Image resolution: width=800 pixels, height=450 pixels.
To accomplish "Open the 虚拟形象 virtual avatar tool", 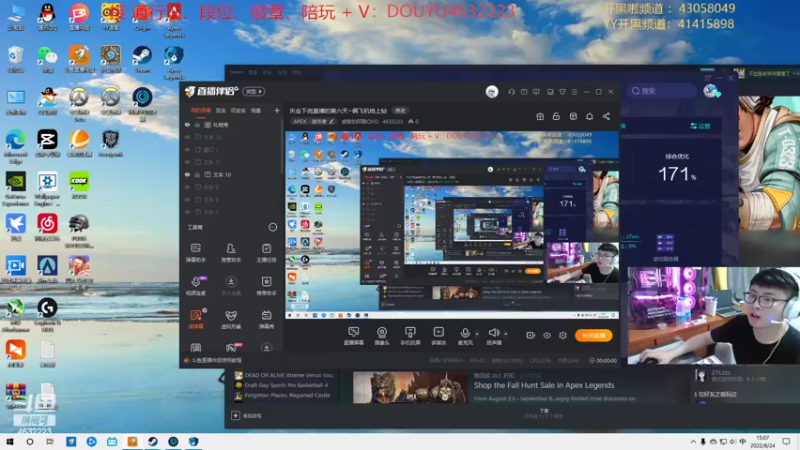I will tap(231, 319).
